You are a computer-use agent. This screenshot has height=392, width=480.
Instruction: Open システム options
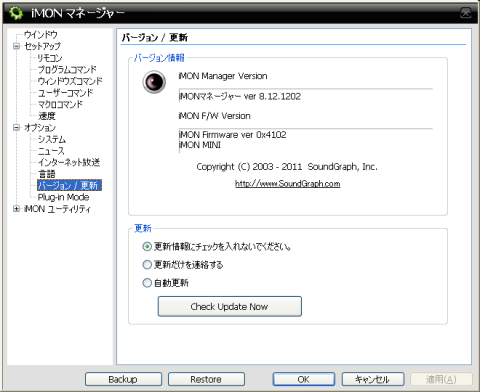[x=52, y=139]
